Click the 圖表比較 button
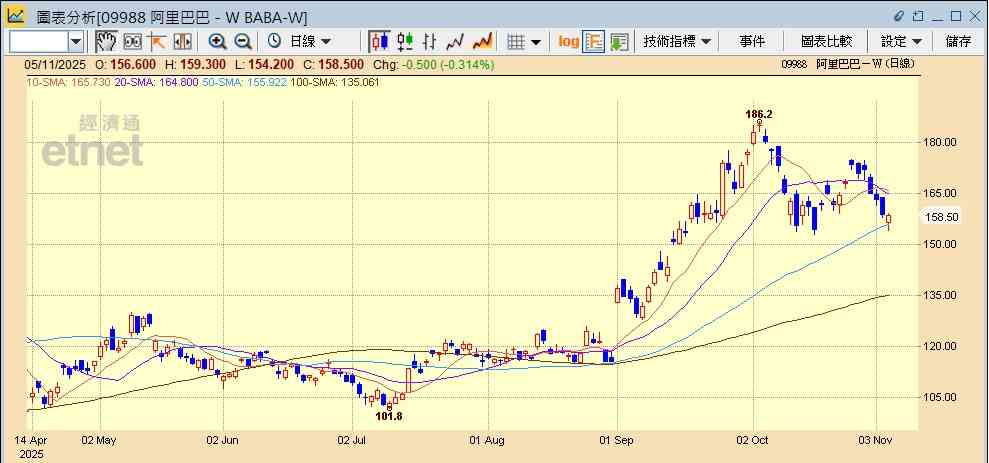Screen dimensions: 989x463 pyautogui.click(x=826, y=41)
